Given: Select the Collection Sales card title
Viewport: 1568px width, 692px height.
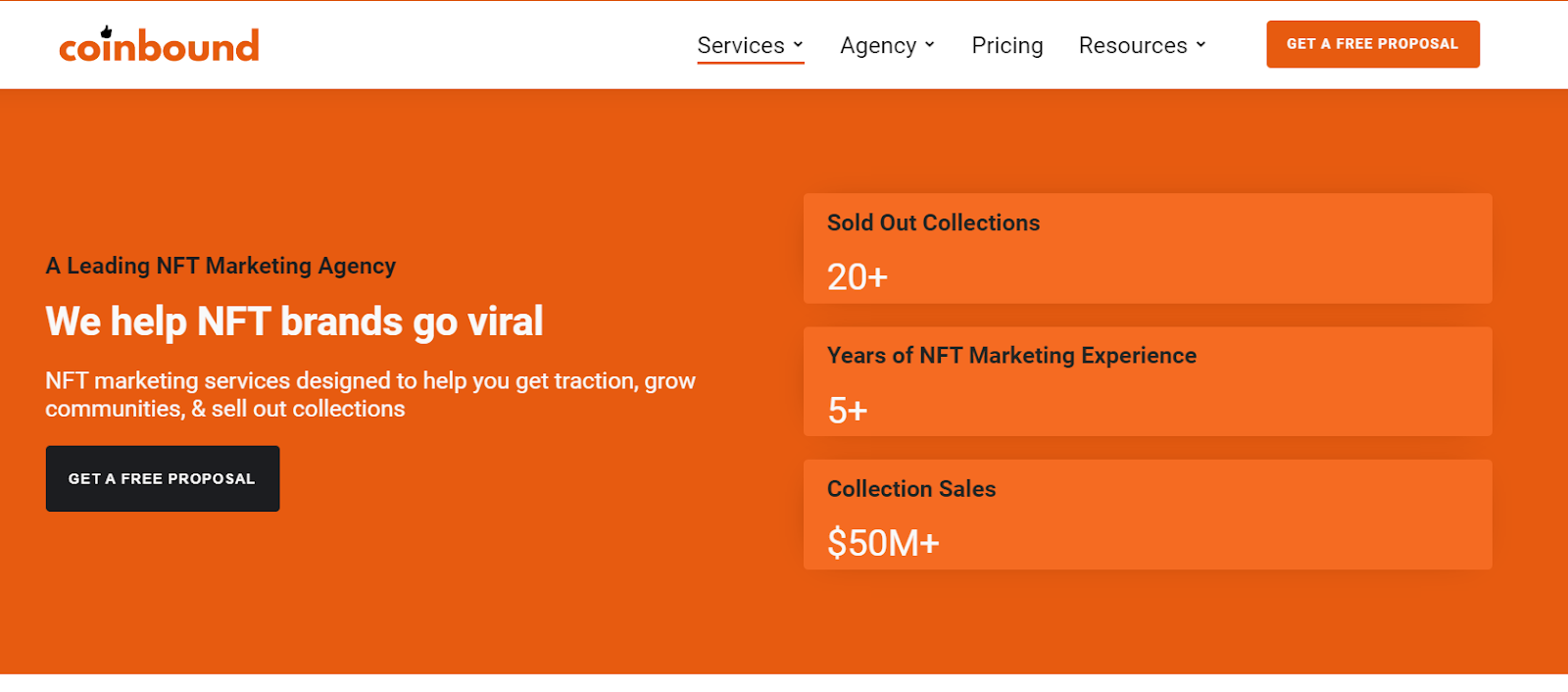Looking at the screenshot, I should [911, 488].
